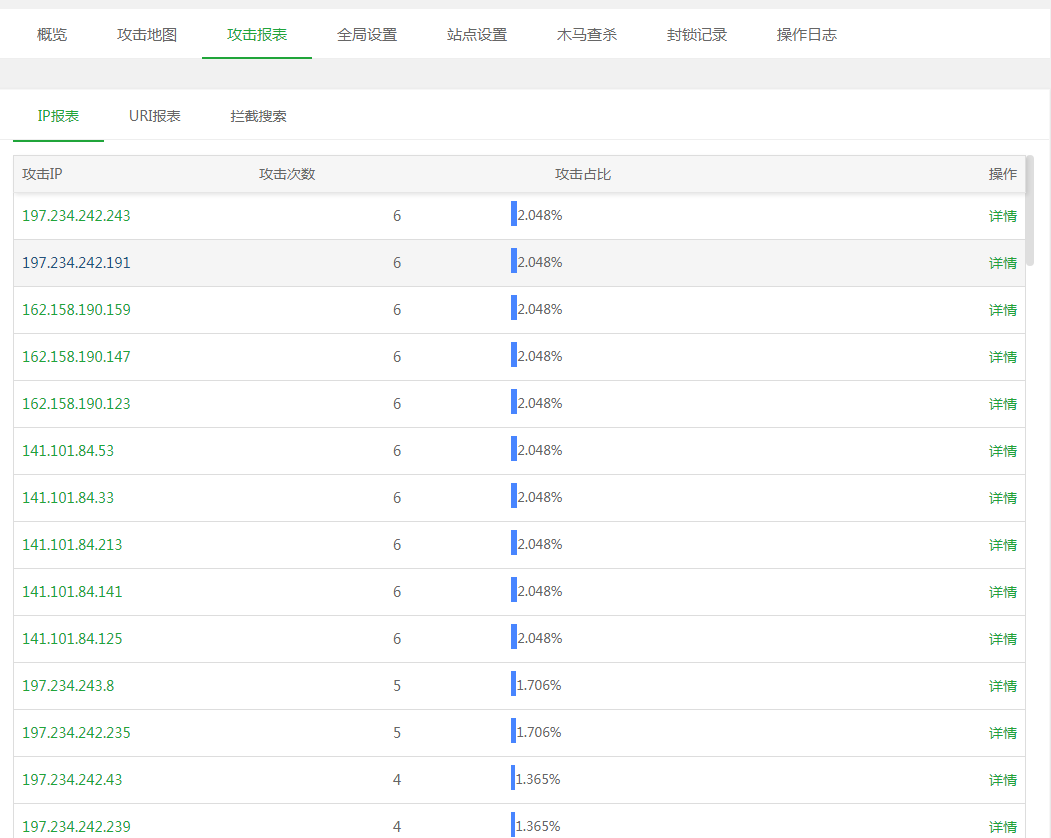Open 详情 for 141.101.84.33
1051x838 pixels.
click(x=1003, y=497)
